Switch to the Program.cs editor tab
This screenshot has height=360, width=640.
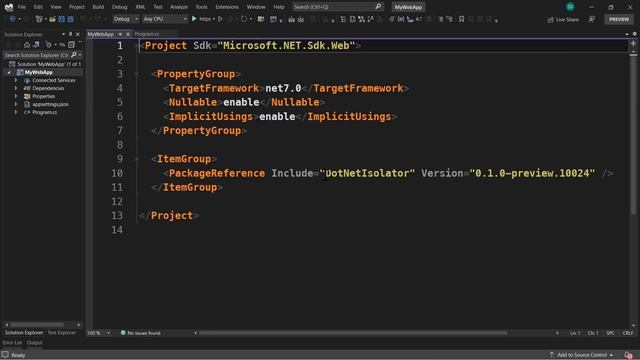pyautogui.click(x=147, y=34)
